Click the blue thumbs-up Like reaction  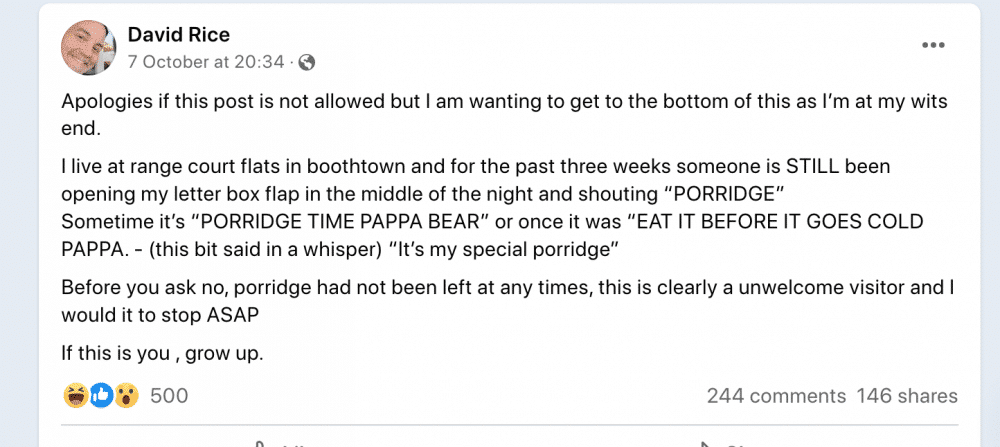[101, 396]
